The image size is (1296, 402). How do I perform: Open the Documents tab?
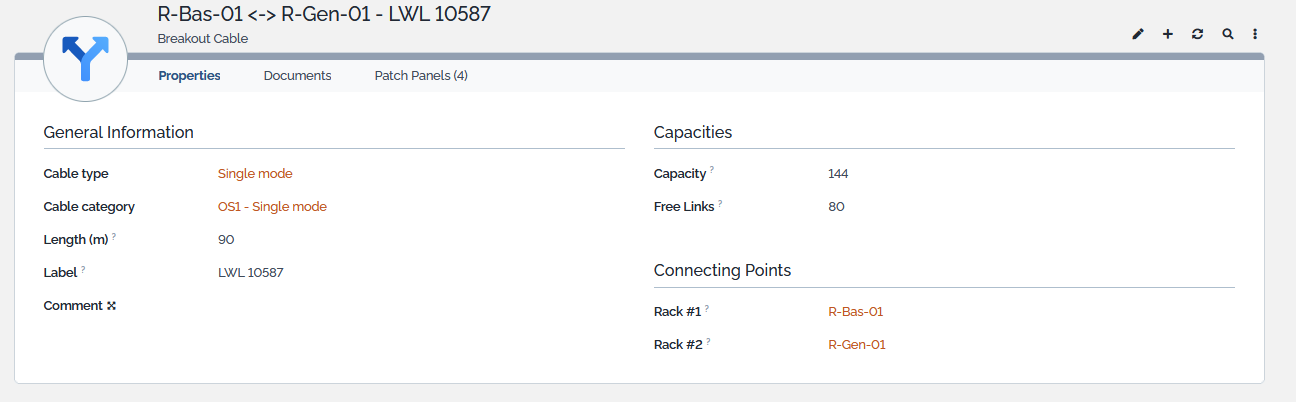297,75
